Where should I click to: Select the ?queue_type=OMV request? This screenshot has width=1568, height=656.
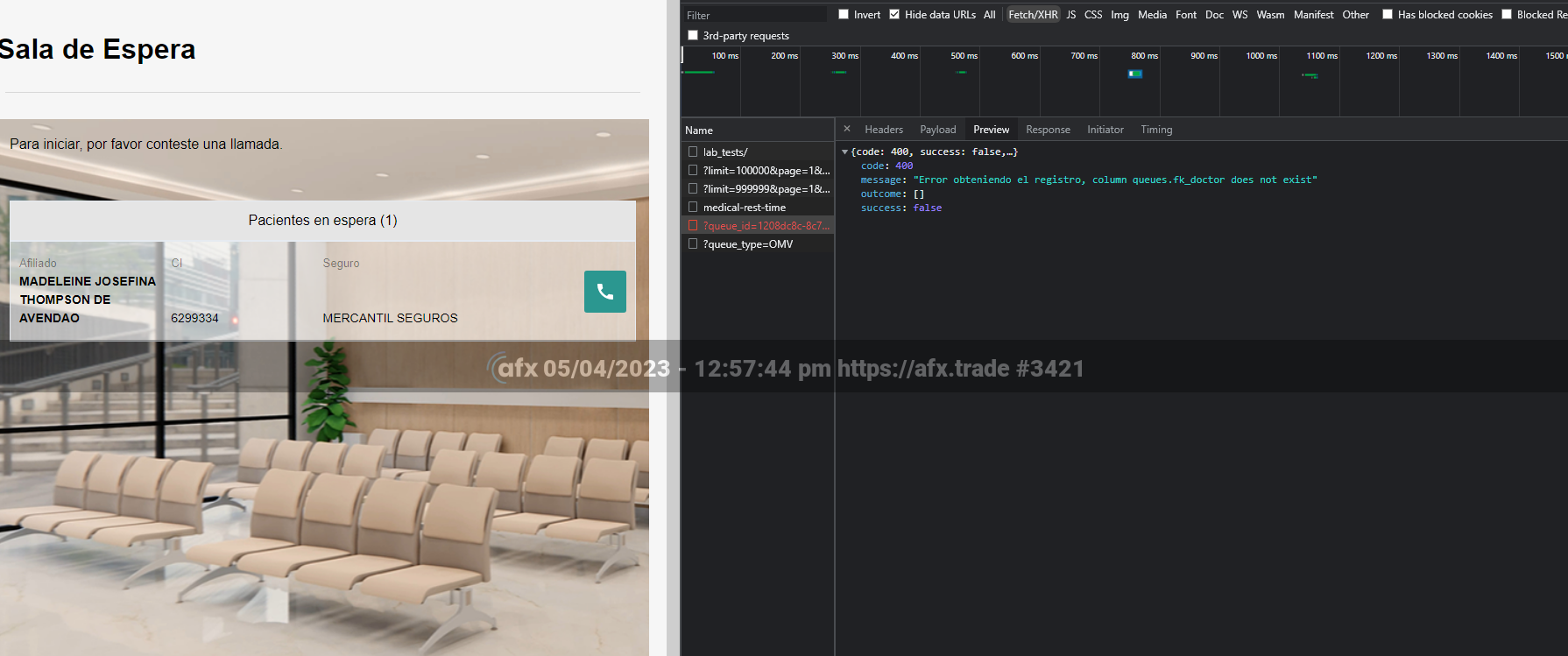coord(747,244)
